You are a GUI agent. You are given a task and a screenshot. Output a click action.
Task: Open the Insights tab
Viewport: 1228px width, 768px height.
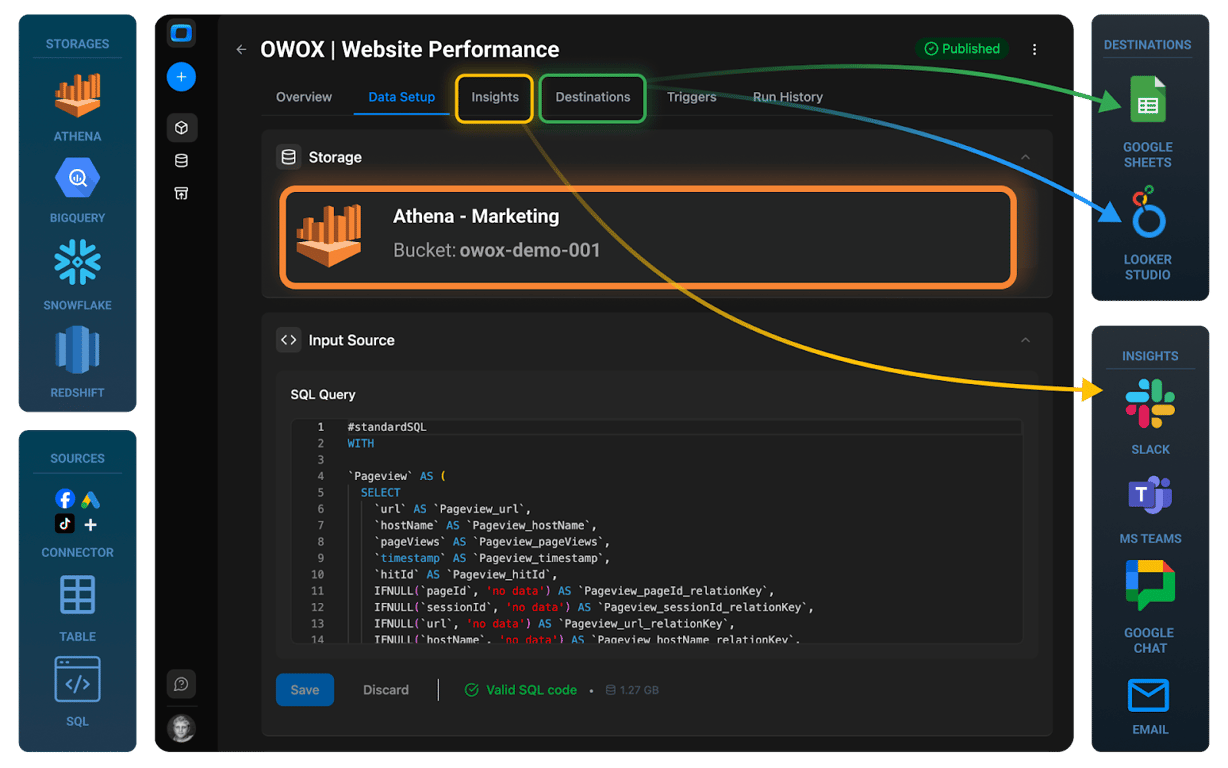pyautogui.click(x=495, y=97)
